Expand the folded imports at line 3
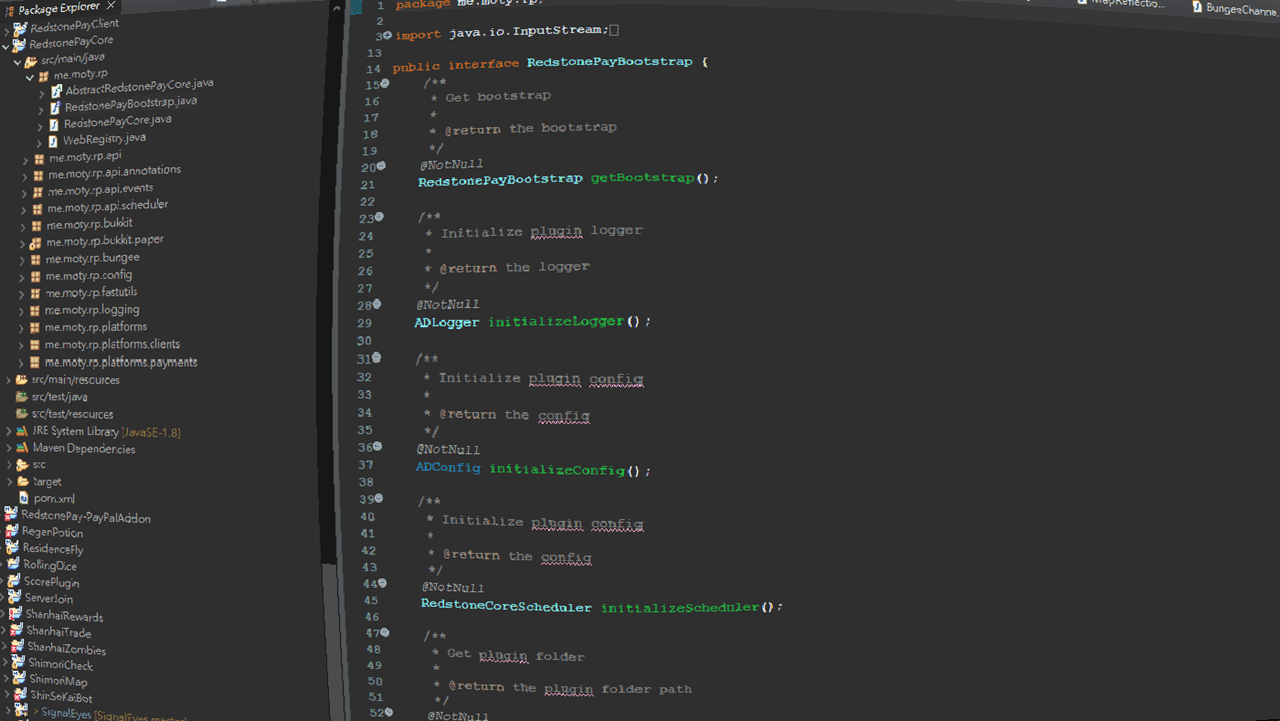 (386, 35)
